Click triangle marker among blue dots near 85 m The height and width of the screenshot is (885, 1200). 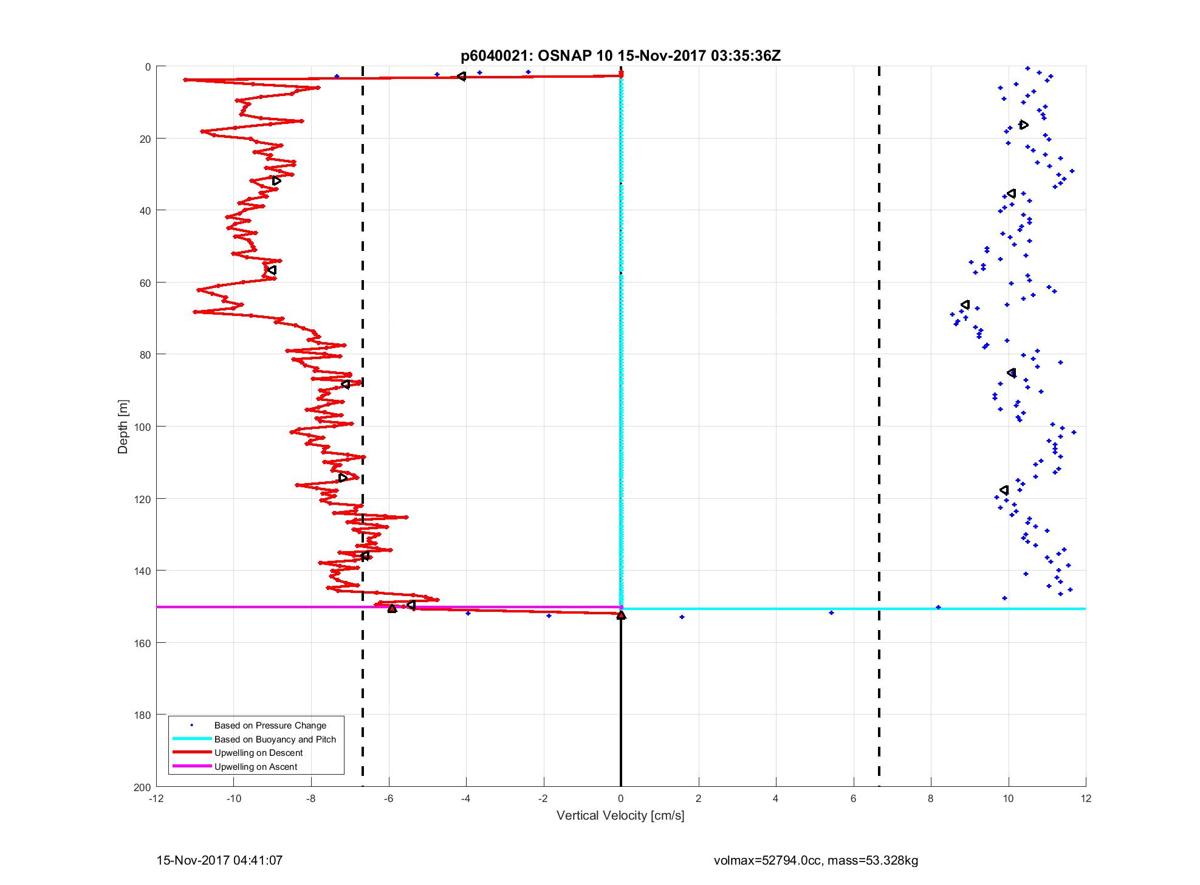pyautogui.click(x=1011, y=373)
